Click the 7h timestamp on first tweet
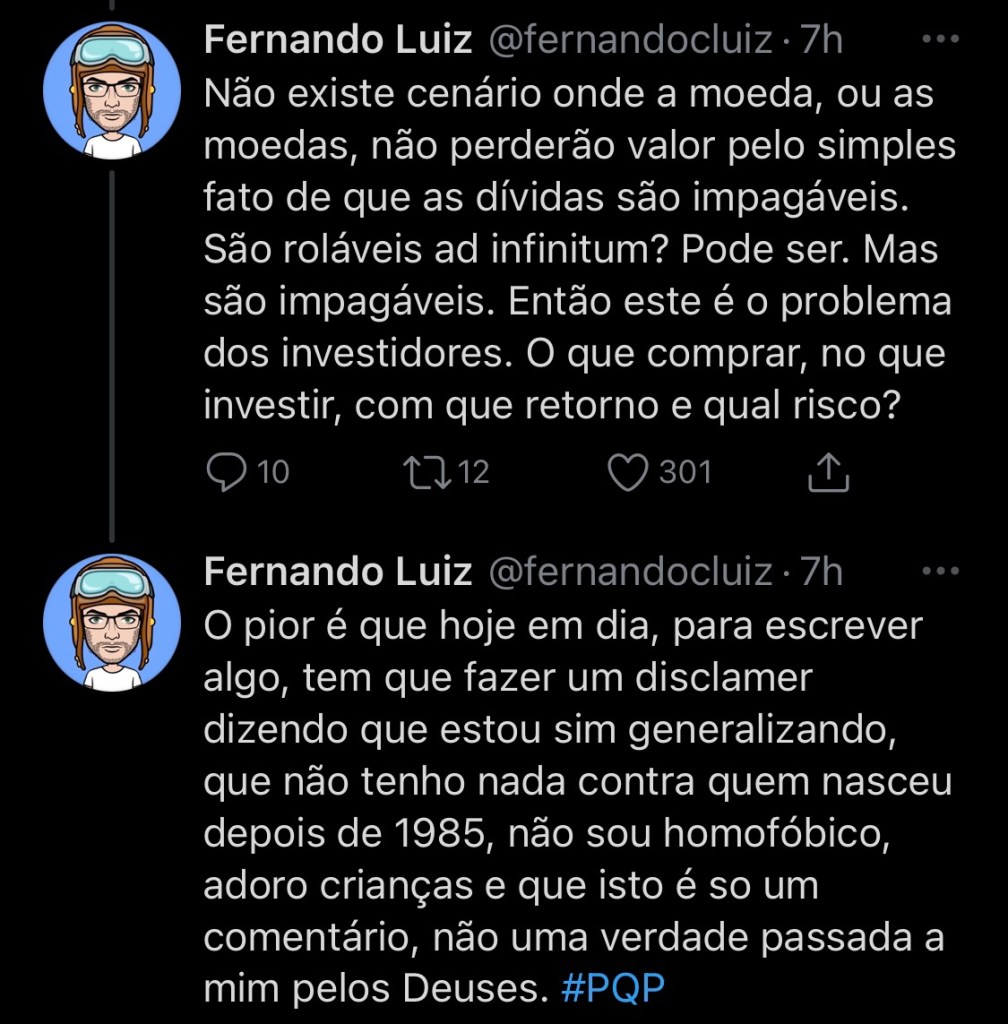Viewport: 1008px width, 1024px height. [822, 41]
